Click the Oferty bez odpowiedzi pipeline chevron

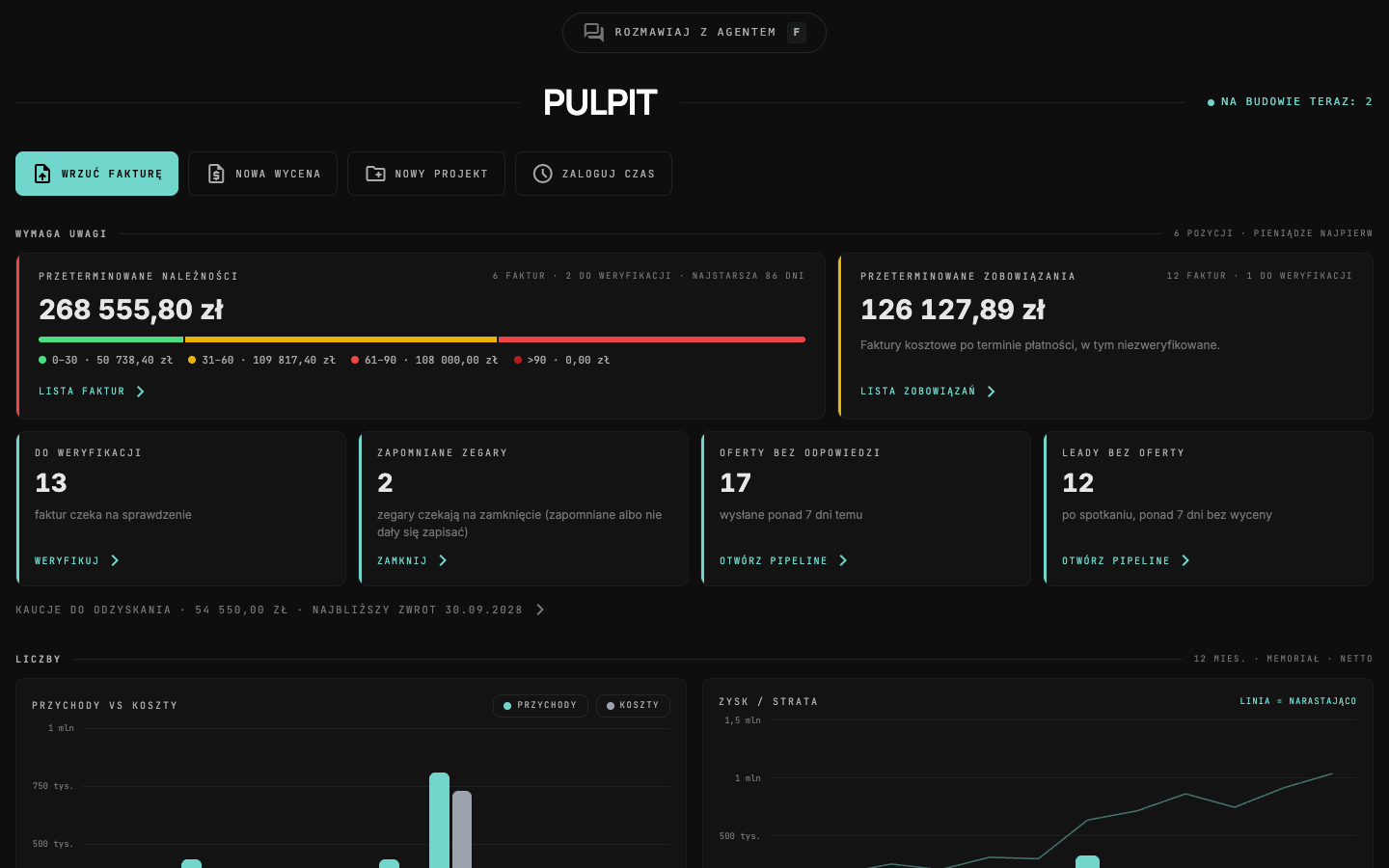click(843, 560)
